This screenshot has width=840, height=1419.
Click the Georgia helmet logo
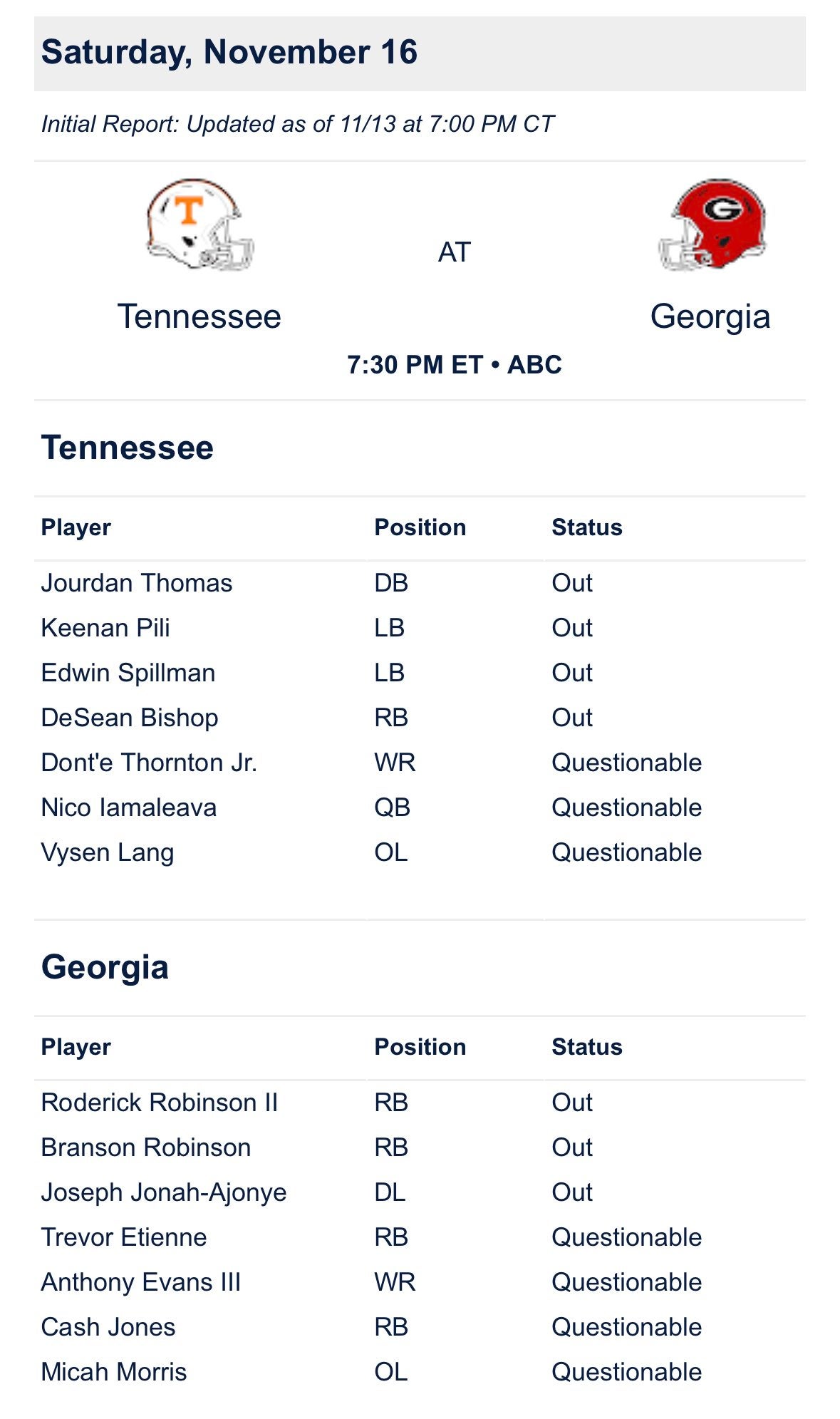711,224
